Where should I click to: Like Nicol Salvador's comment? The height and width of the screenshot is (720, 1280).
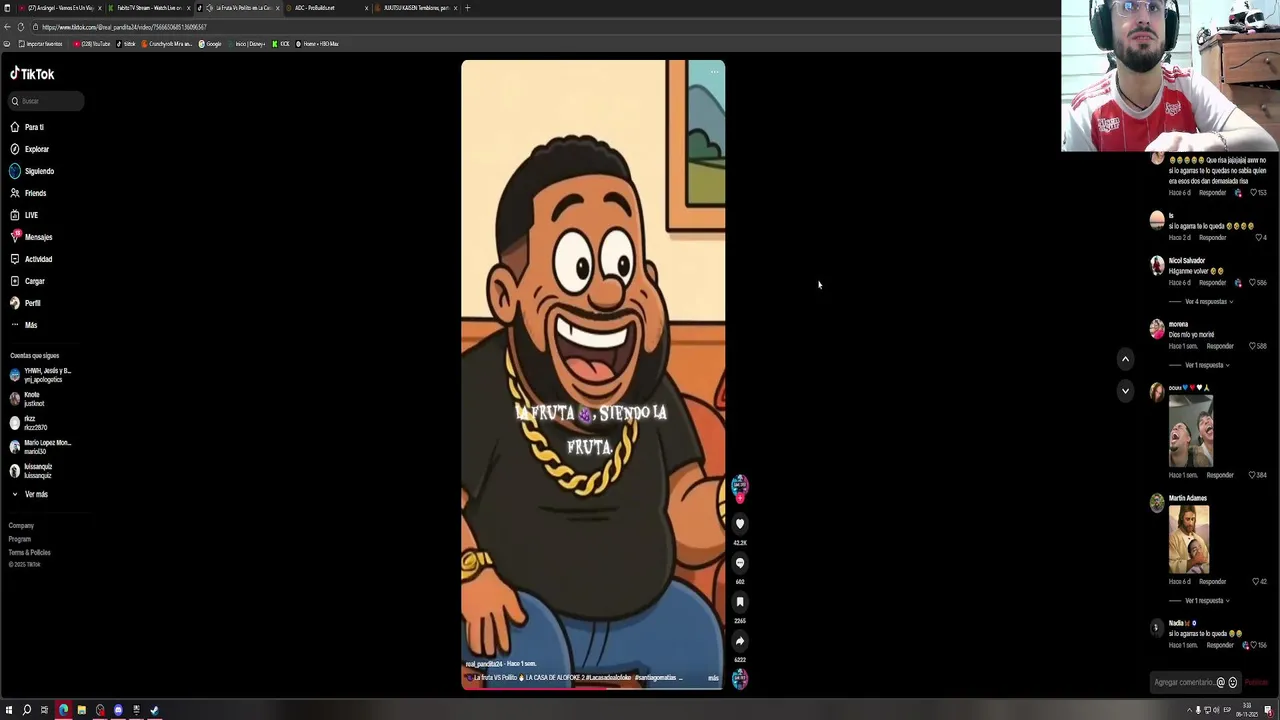(x=1252, y=283)
